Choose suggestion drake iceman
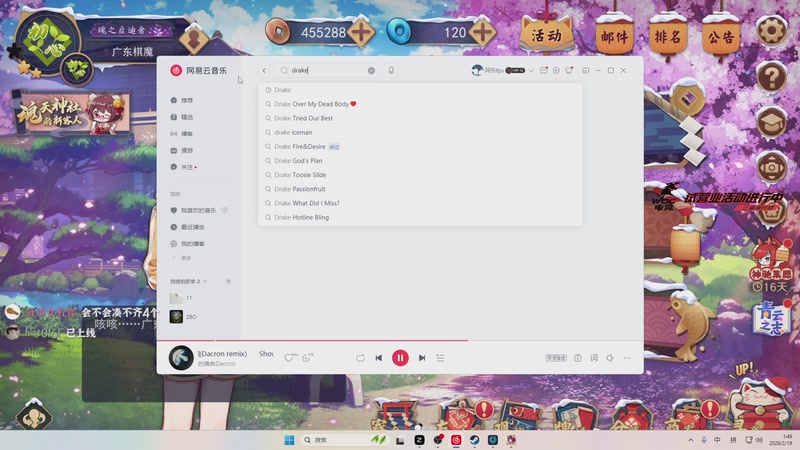800x450 pixels. pos(420,132)
